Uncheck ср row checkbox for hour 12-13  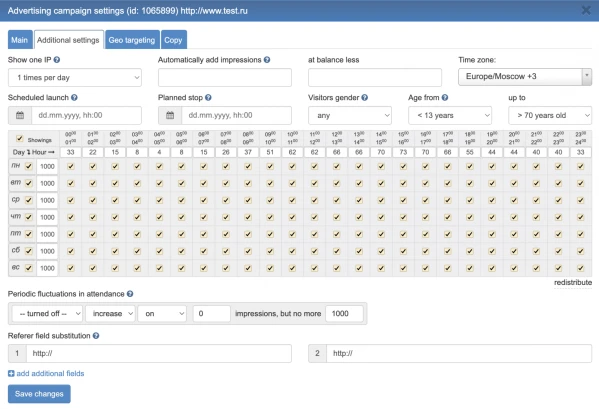tap(337, 200)
